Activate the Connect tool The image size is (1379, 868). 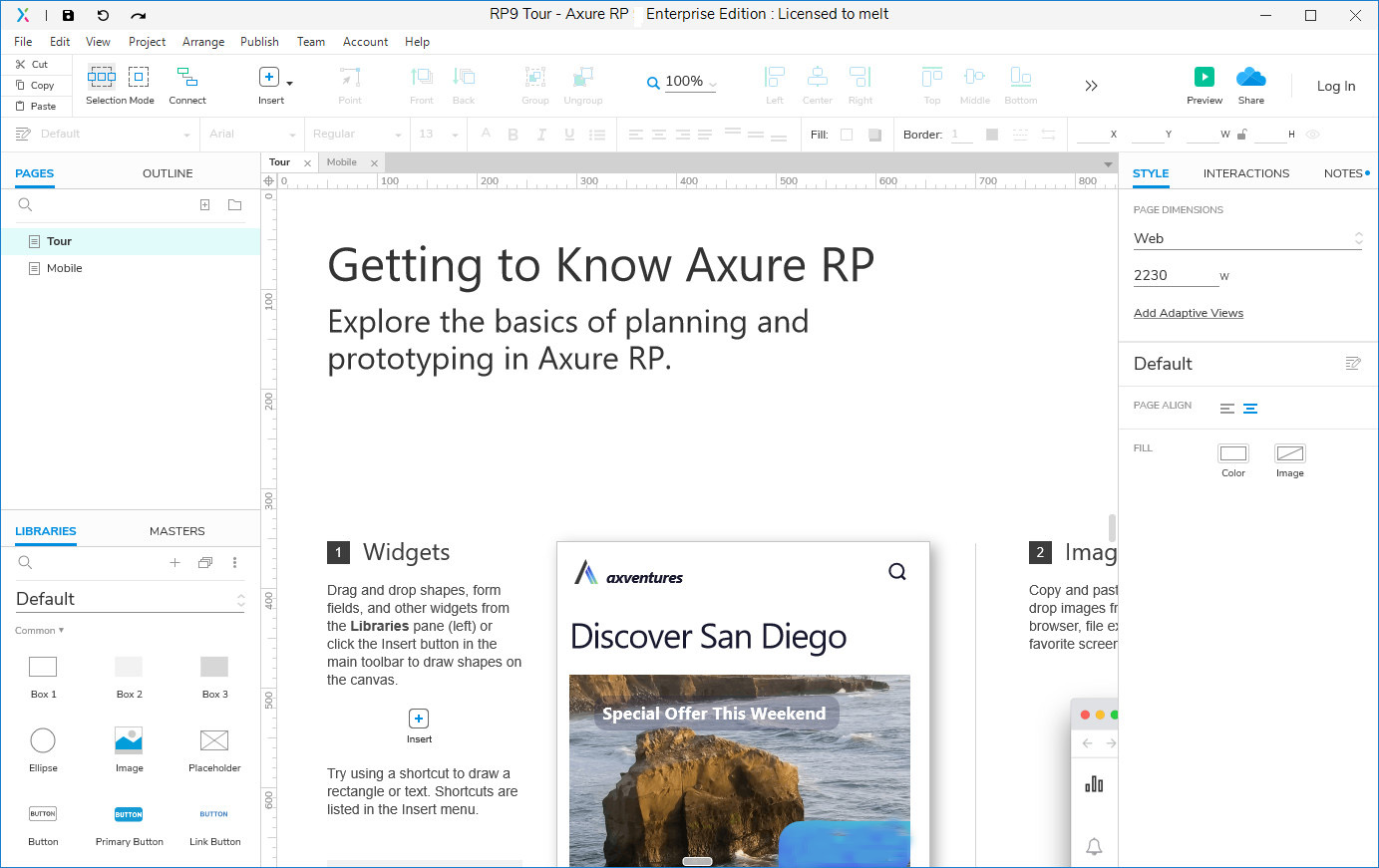tap(186, 77)
